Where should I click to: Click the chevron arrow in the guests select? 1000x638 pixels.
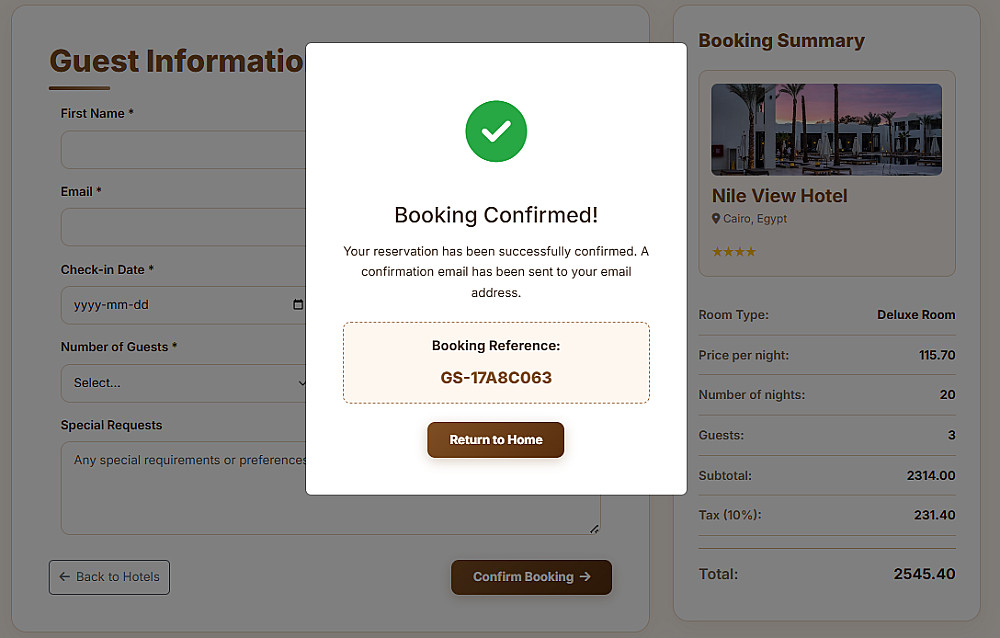tap(302, 383)
